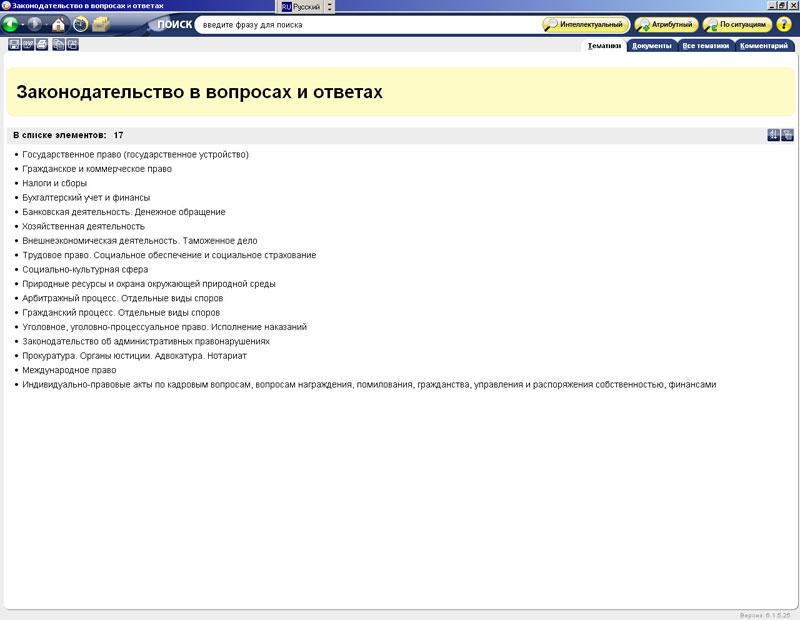Open the Международное право topic
The image size is (800, 620).
[x=69, y=370]
